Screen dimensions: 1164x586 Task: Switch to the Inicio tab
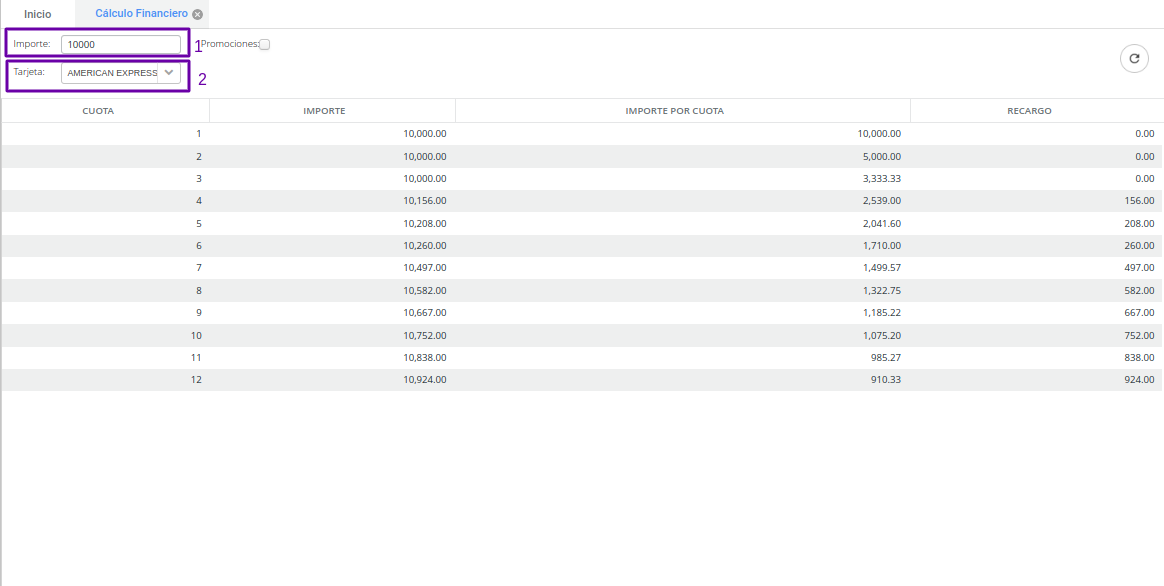tap(38, 14)
